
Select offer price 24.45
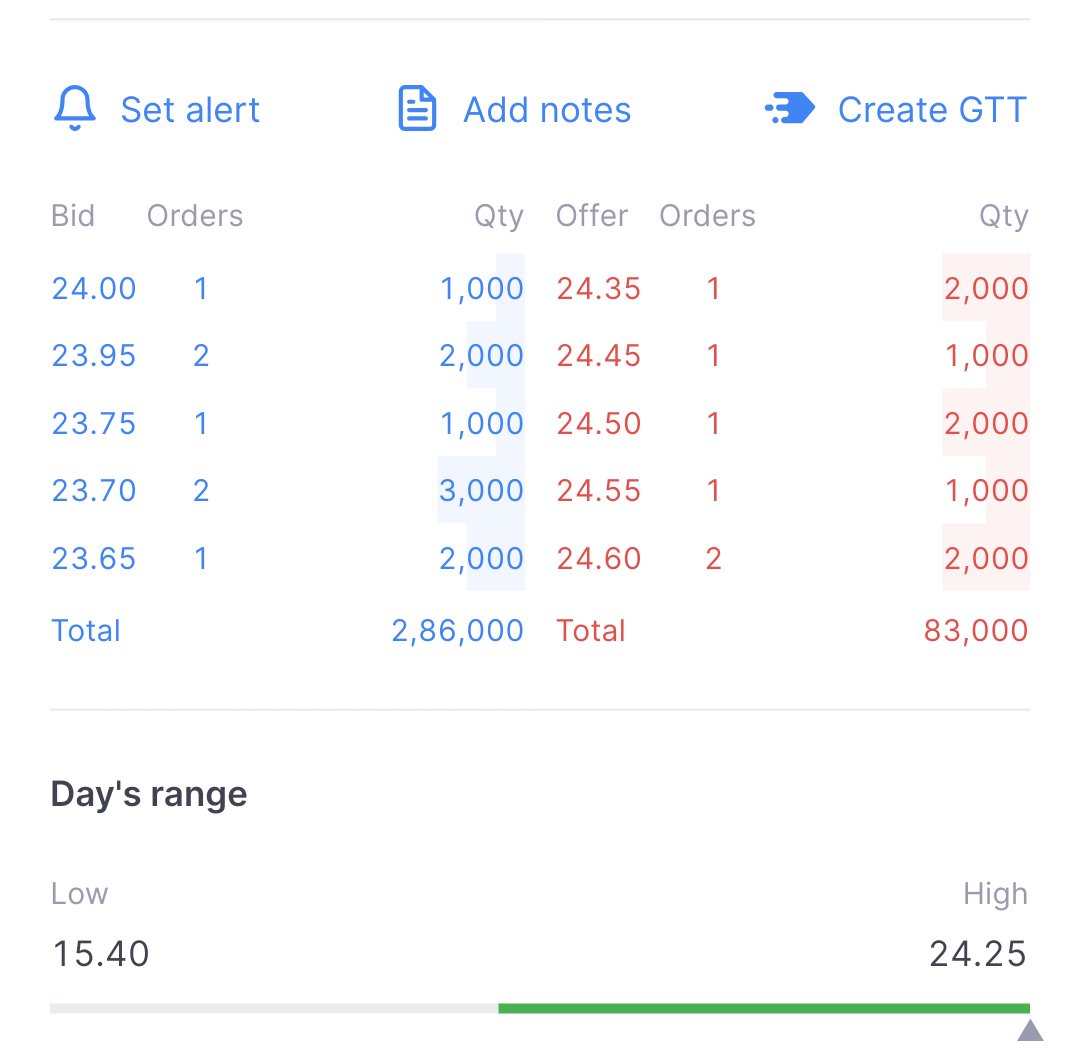[x=599, y=356]
